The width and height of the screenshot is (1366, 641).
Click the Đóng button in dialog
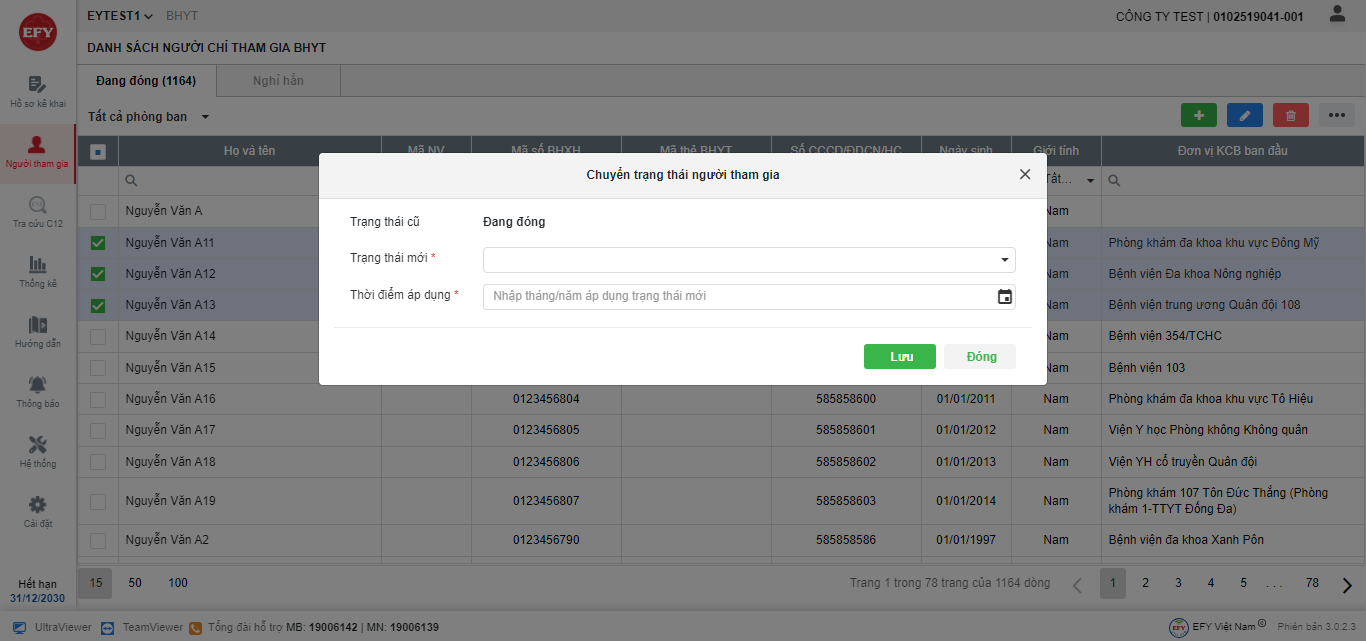point(980,357)
